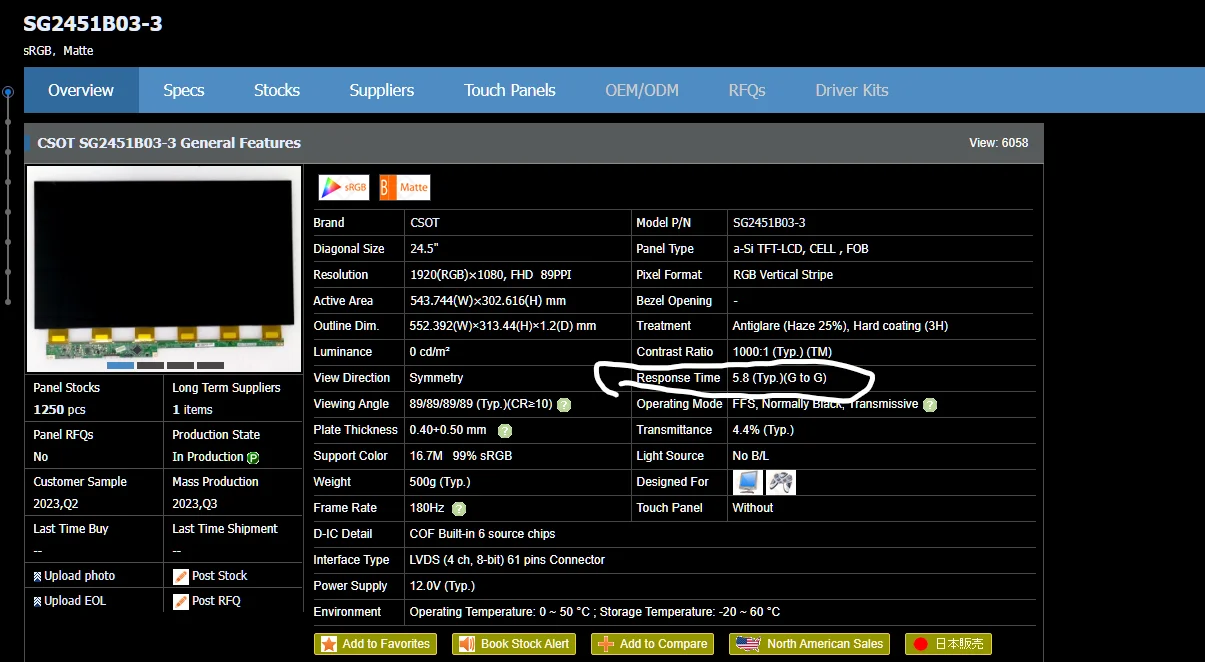Click the orange Matte surface badge icon

pos(405,187)
